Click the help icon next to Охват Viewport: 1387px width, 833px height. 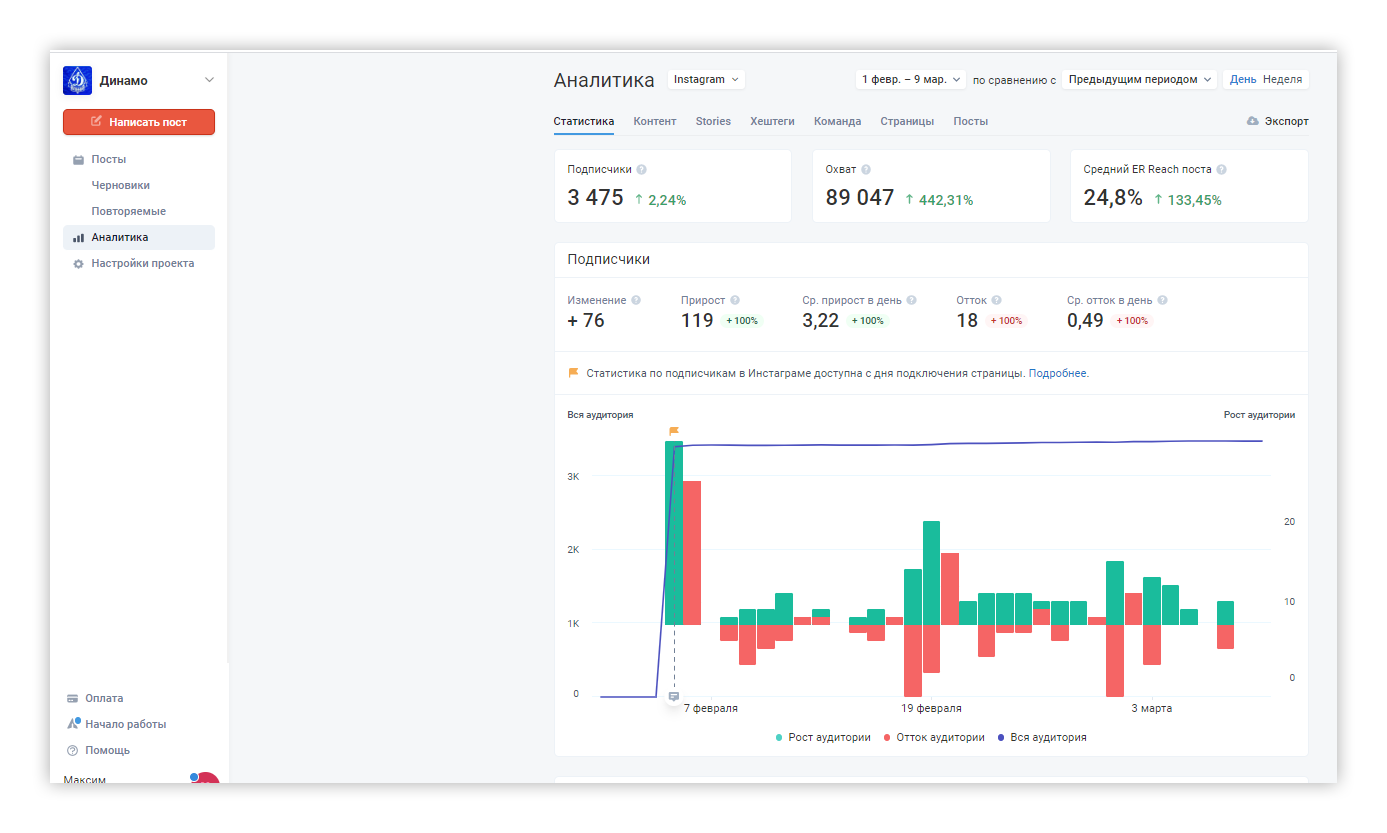[866, 170]
